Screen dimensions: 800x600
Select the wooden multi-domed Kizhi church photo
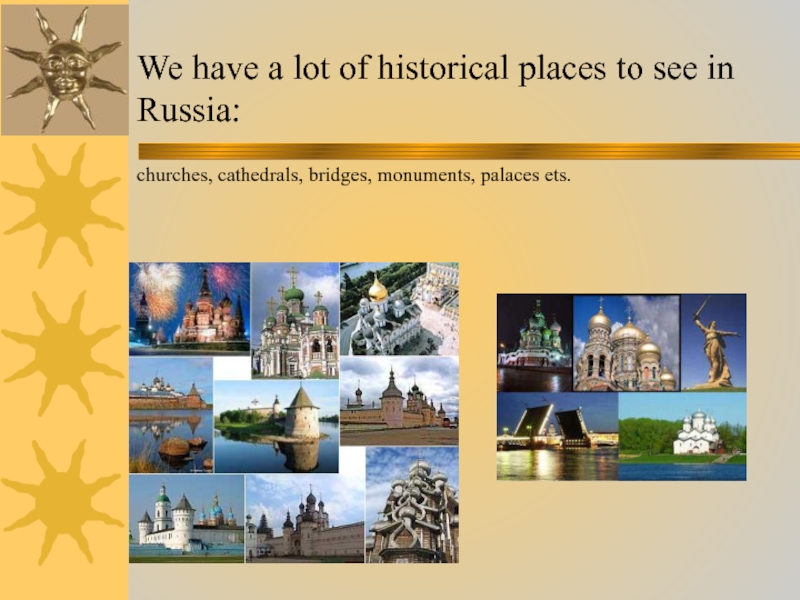(412, 505)
